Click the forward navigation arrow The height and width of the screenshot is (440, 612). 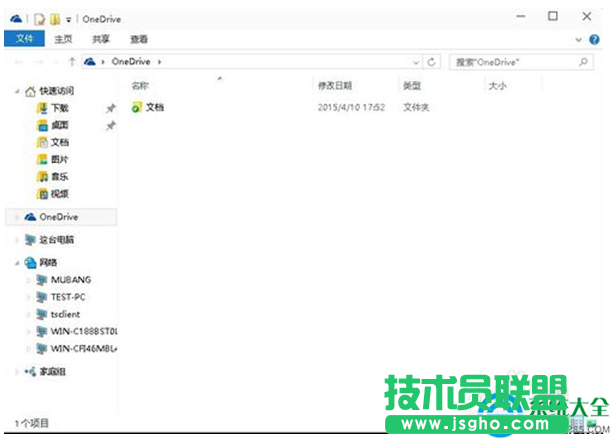[x=39, y=62]
